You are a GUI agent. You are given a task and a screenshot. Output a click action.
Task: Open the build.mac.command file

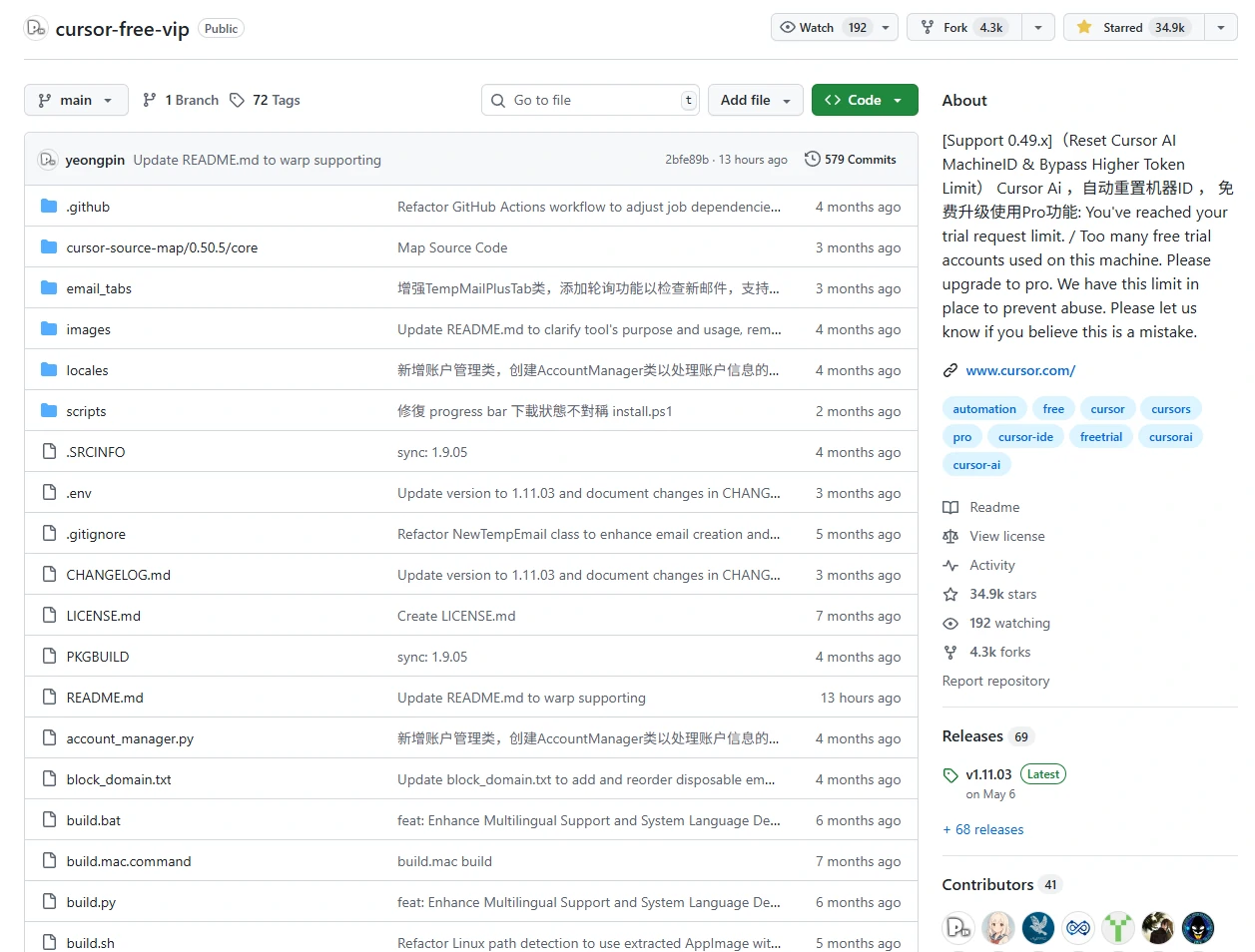click(129, 861)
